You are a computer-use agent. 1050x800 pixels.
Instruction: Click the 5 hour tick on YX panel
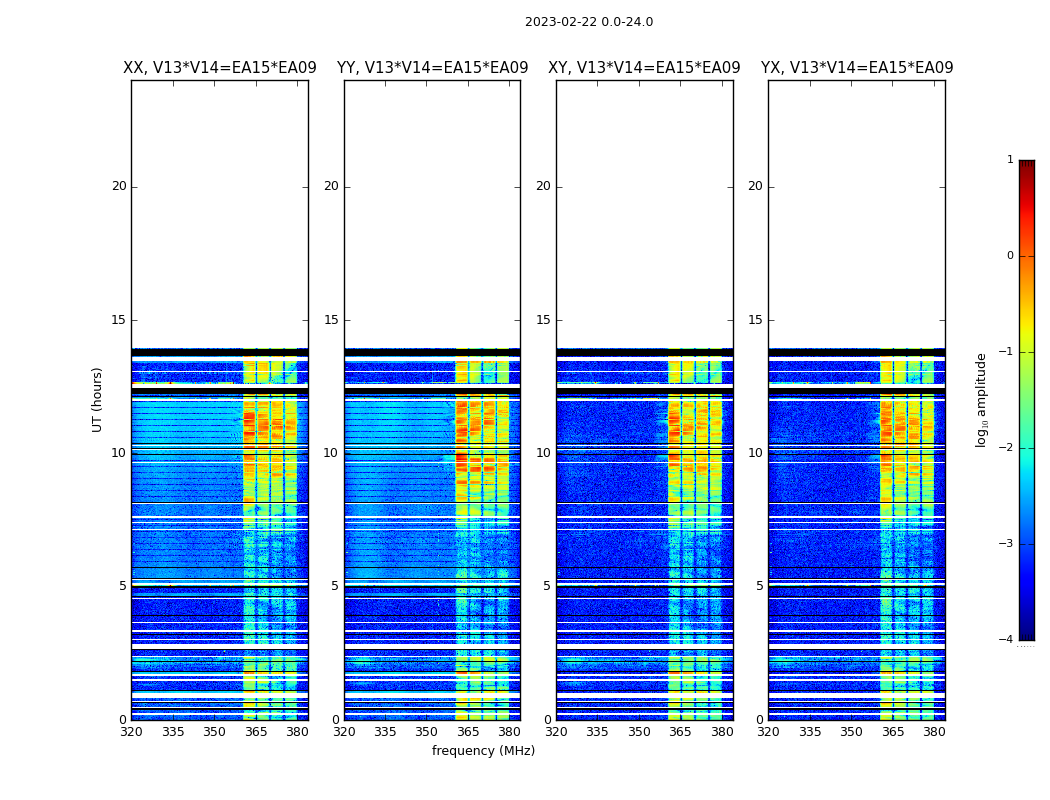click(x=759, y=586)
